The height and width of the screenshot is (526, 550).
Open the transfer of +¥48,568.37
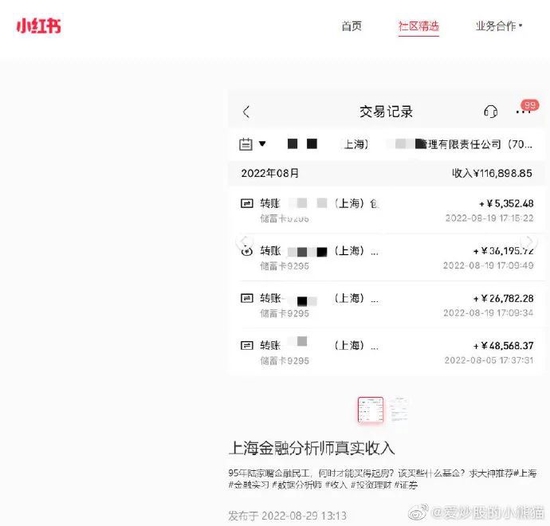point(387,352)
